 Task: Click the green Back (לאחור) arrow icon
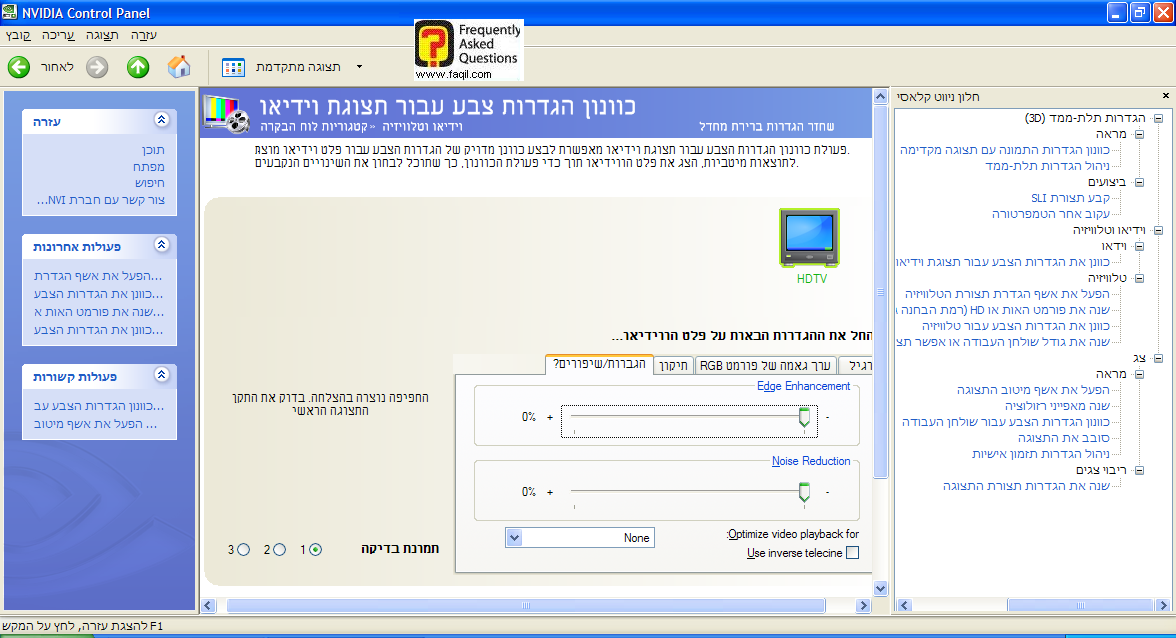point(19,67)
